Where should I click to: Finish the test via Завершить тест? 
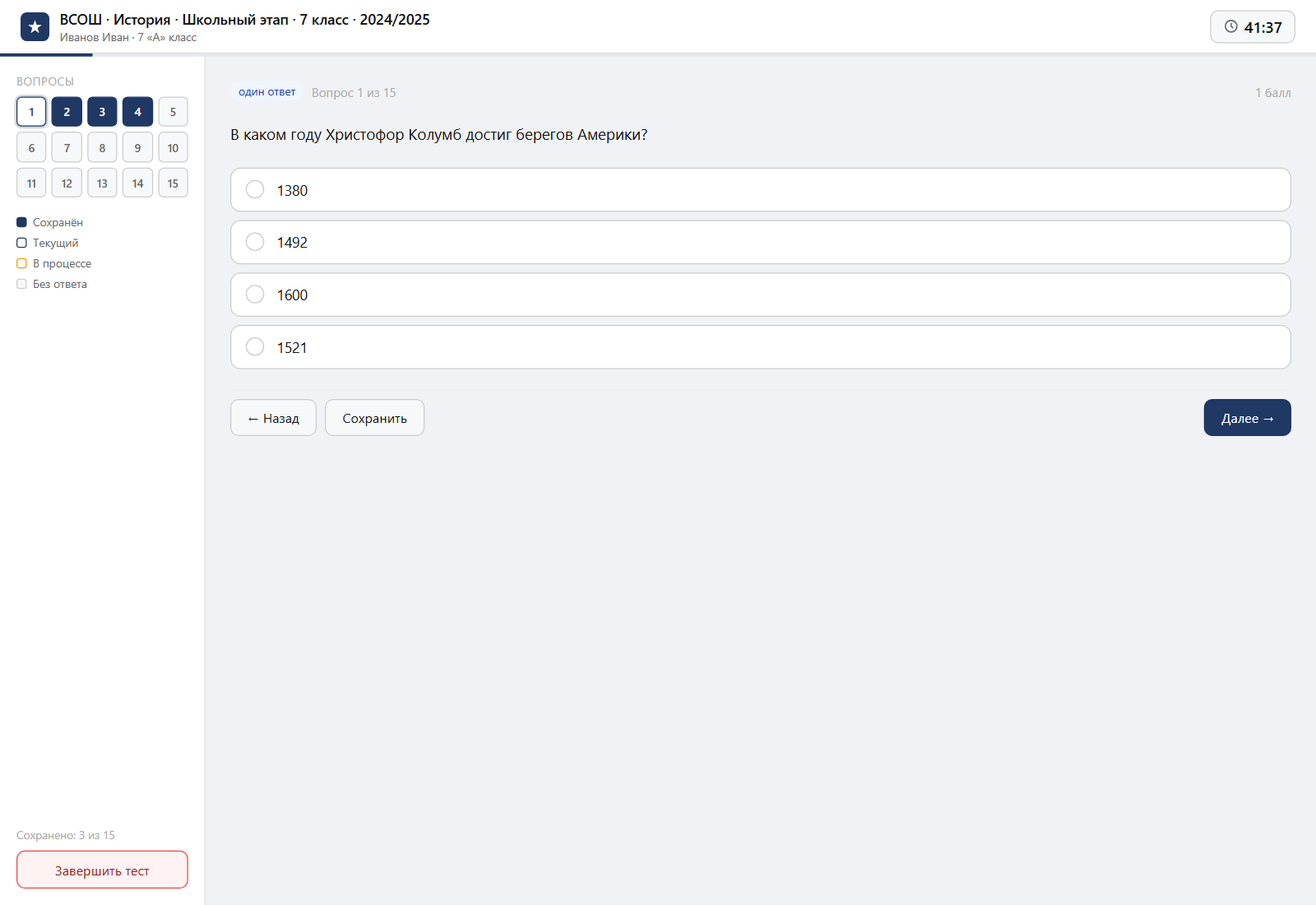(102, 870)
